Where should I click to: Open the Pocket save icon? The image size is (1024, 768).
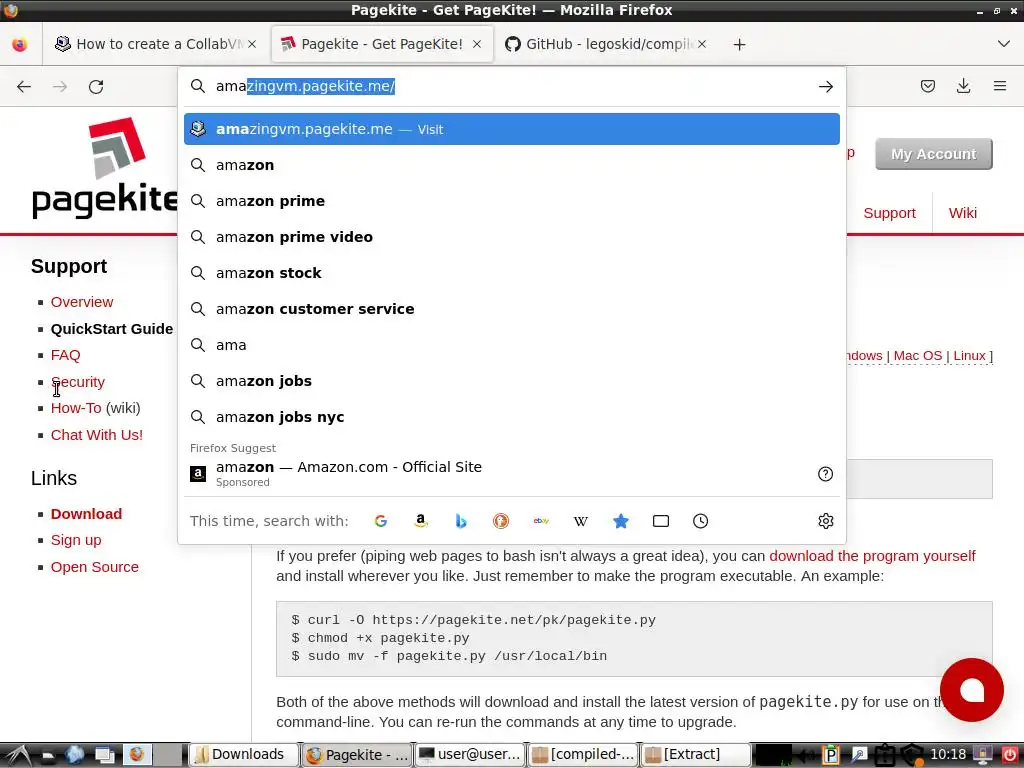[x=927, y=86]
